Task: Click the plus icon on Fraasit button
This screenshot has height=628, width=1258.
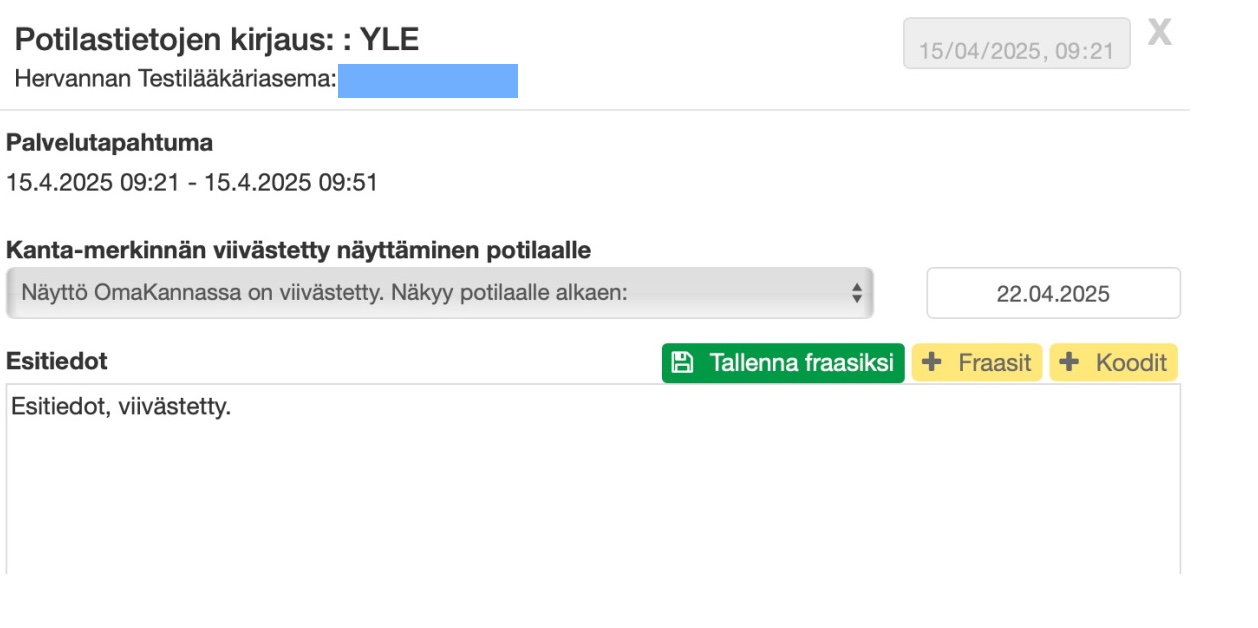Action: 932,362
